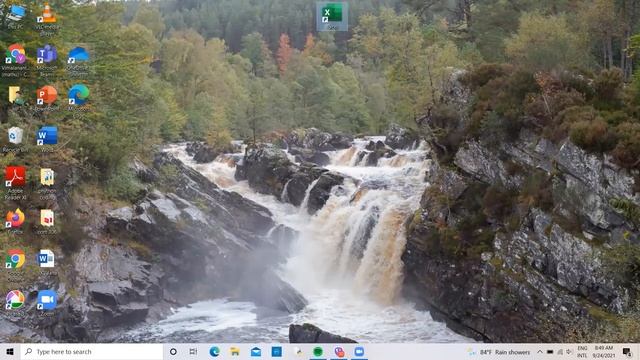Open the Chrome profile app on taskbar
The height and width of the screenshot is (360, 640).
[x=339, y=351]
